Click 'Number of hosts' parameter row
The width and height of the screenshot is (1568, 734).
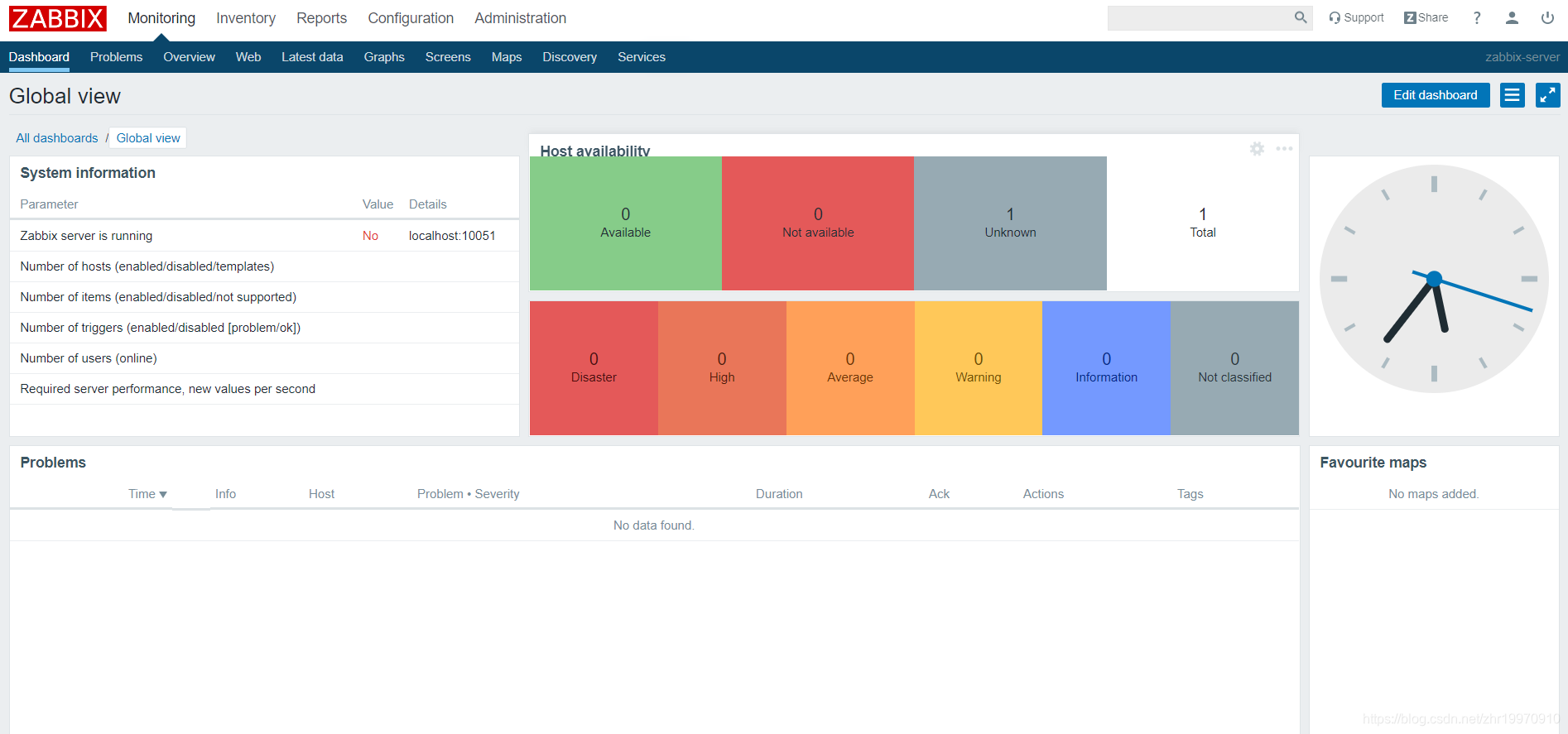[264, 266]
